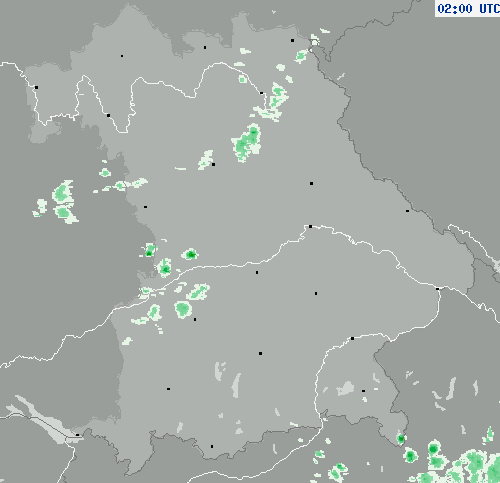Screen dimensions: 500x483
Task: Click the city marker where river meets eastern border
Action: [438, 289]
